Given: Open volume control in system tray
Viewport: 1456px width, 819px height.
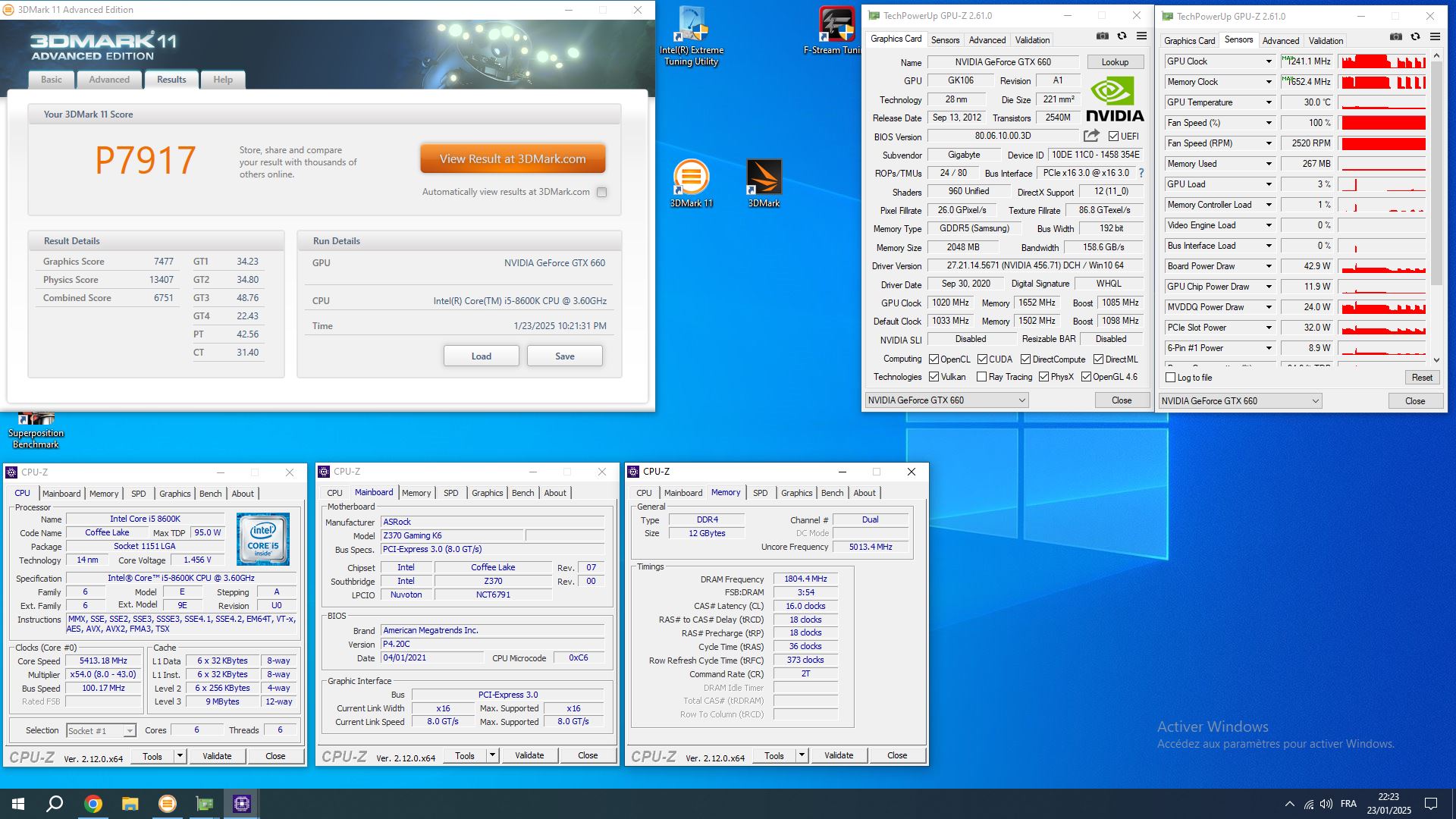Looking at the screenshot, I should click(x=1326, y=804).
